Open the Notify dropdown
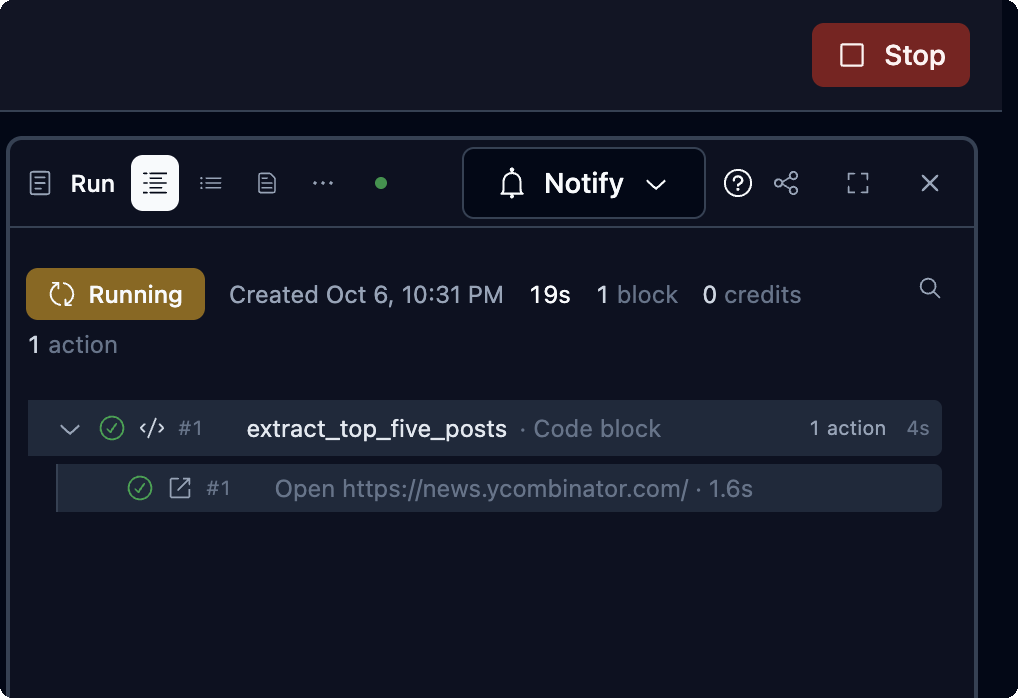The image size is (1018, 698). point(584,183)
